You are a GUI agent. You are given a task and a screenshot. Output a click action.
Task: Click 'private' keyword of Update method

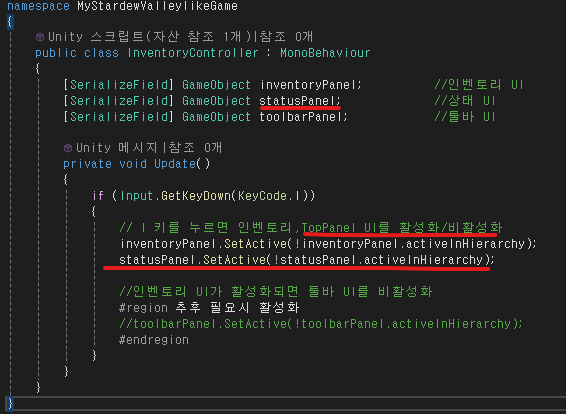87,164
